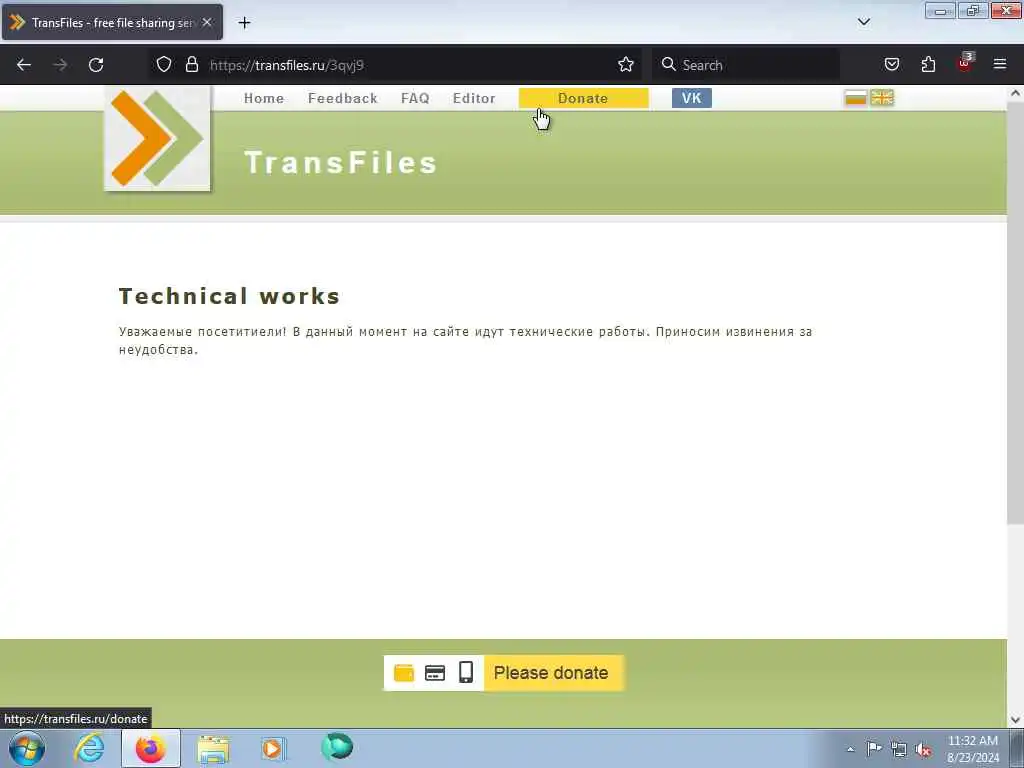Click the scrollbar down arrow
The image size is (1024, 768).
[x=1016, y=720]
